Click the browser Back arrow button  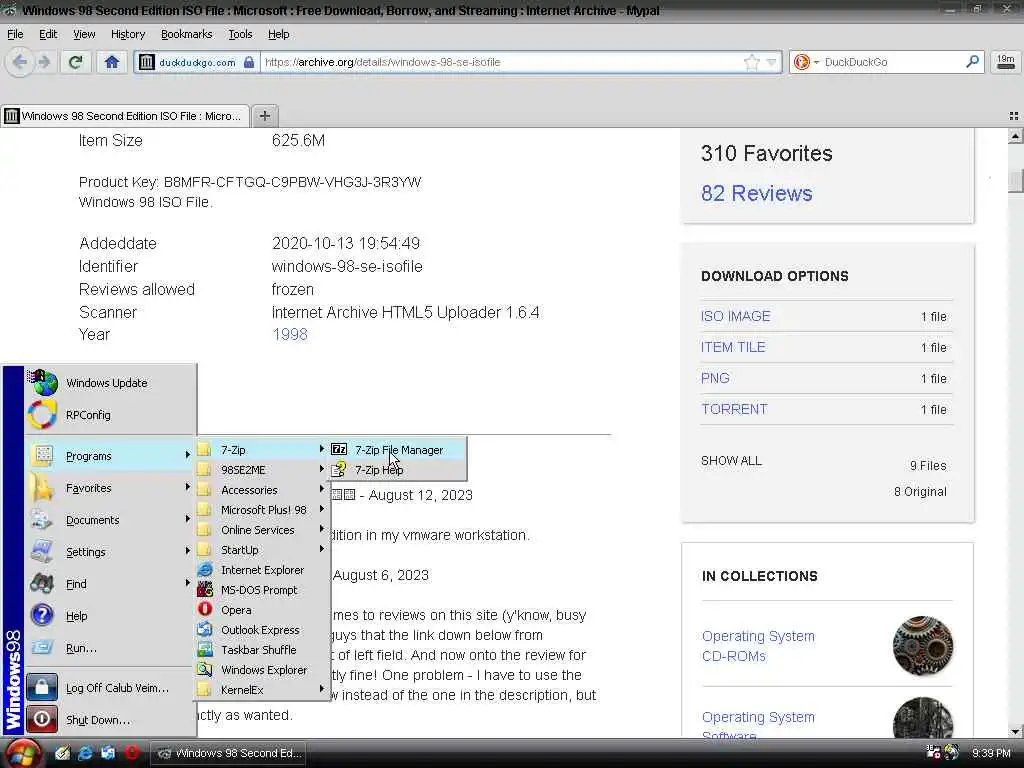pyautogui.click(x=20, y=63)
